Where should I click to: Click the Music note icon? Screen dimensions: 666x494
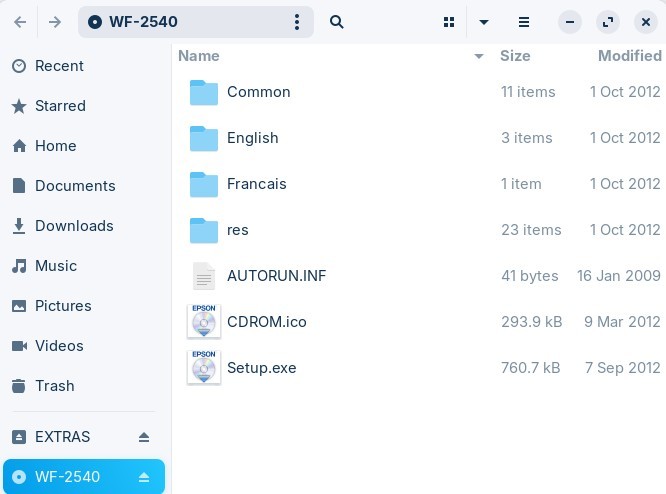point(19,266)
